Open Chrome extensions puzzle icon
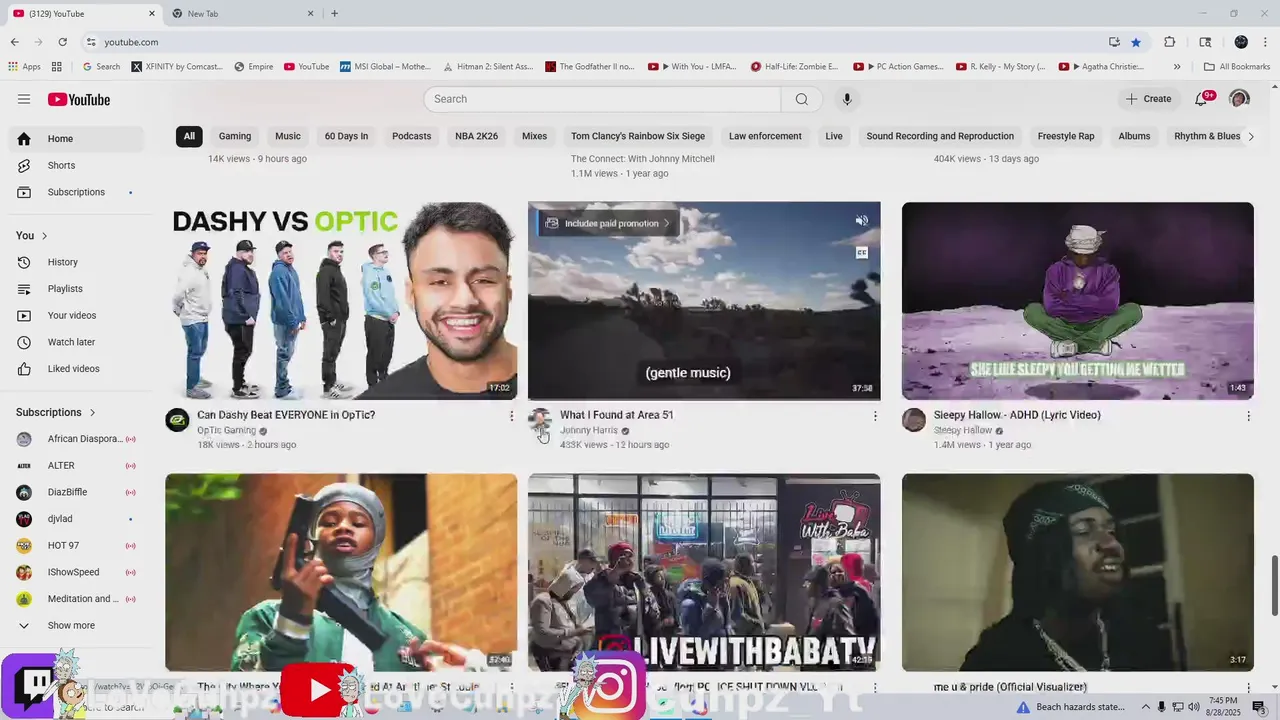This screenshot has height=720, width=1280. click(x=1169, y=42)
